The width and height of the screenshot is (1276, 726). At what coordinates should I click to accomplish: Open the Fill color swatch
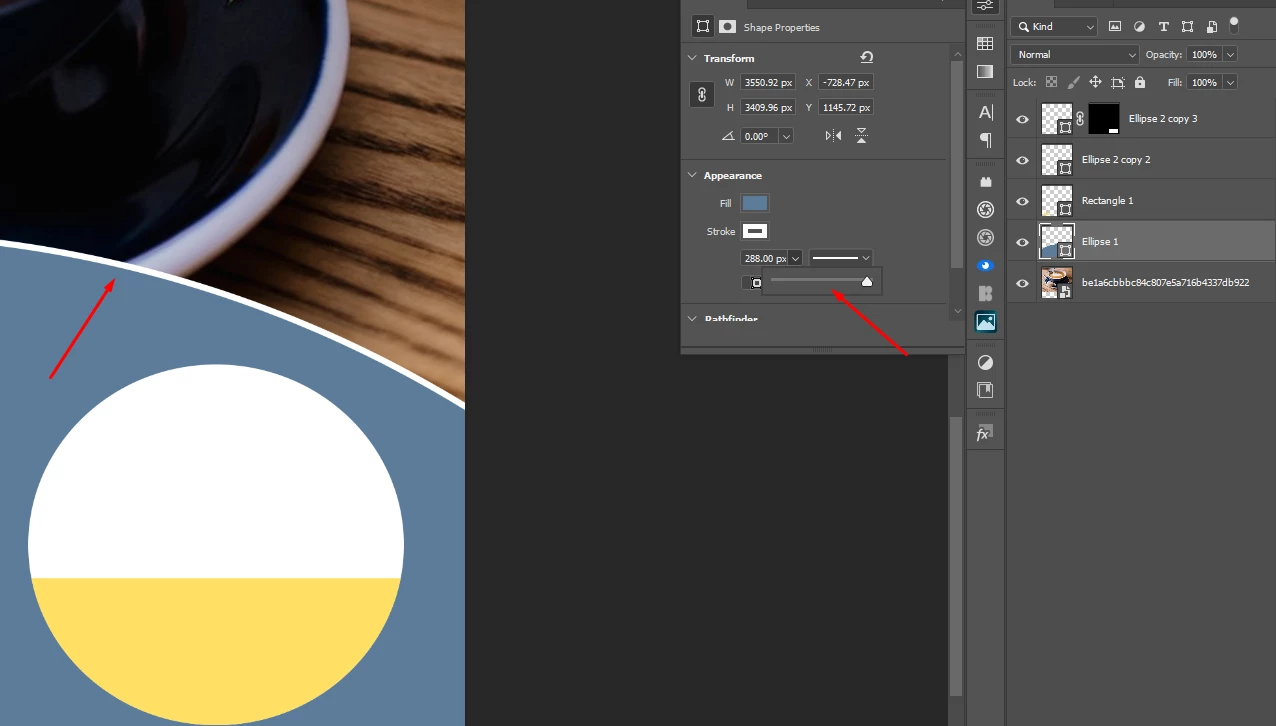coord(755,203)
